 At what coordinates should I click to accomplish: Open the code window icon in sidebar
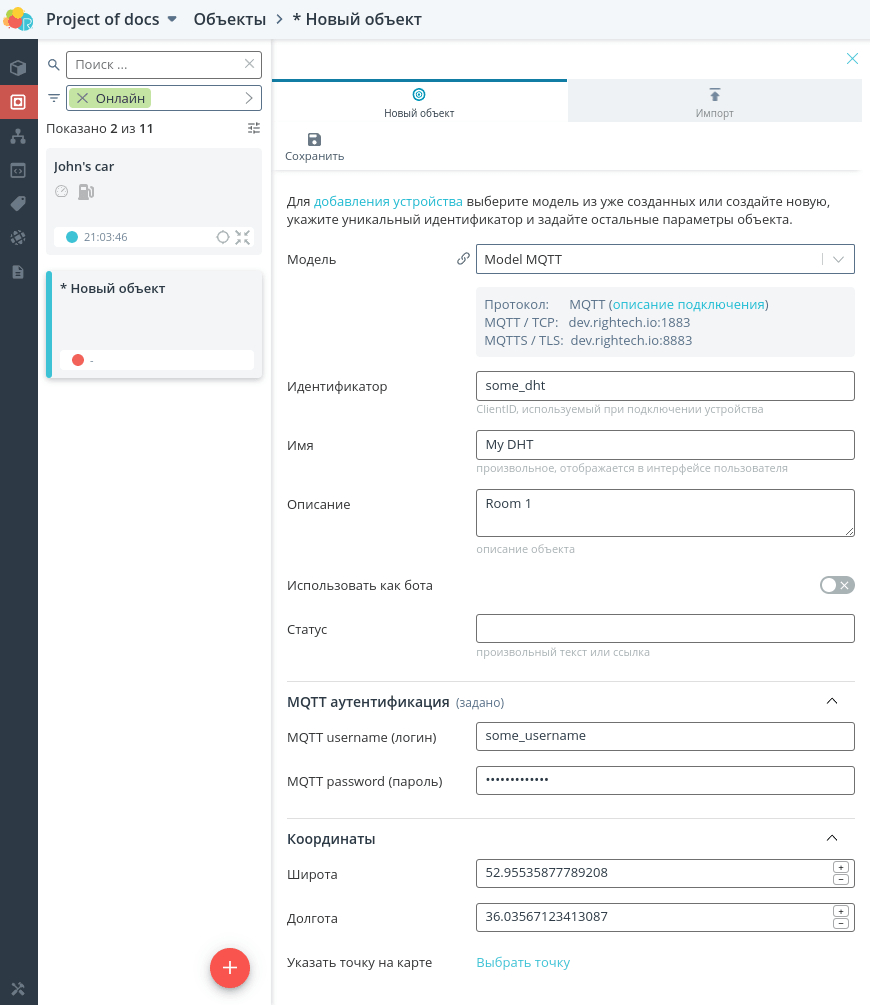tap(18, 170)
